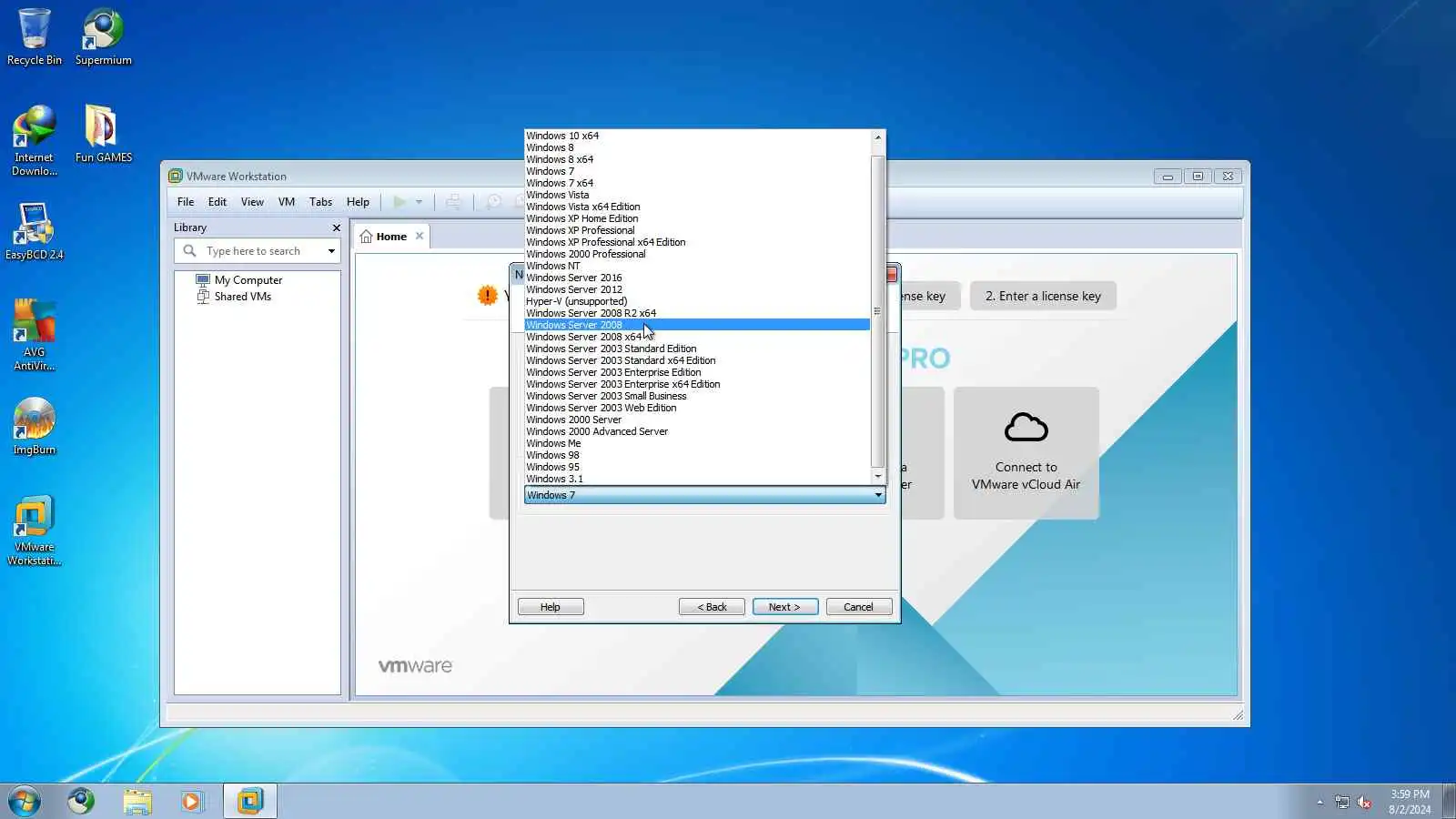Open the VM menu
Viewport: 1456px width, 819px height.
coord(287,202)
